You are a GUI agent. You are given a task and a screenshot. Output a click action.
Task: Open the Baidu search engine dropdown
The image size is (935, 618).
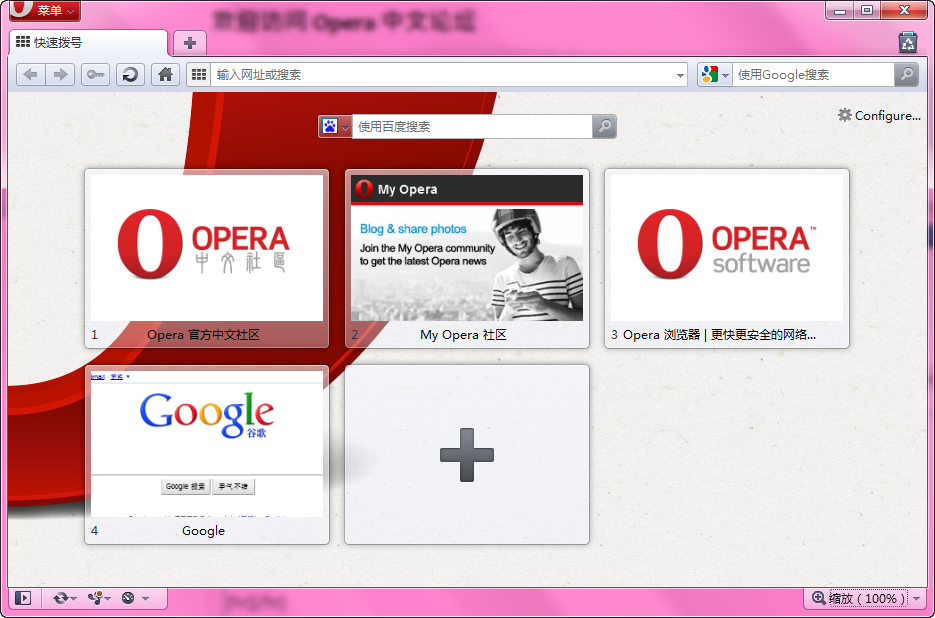(x=335, y=126)
